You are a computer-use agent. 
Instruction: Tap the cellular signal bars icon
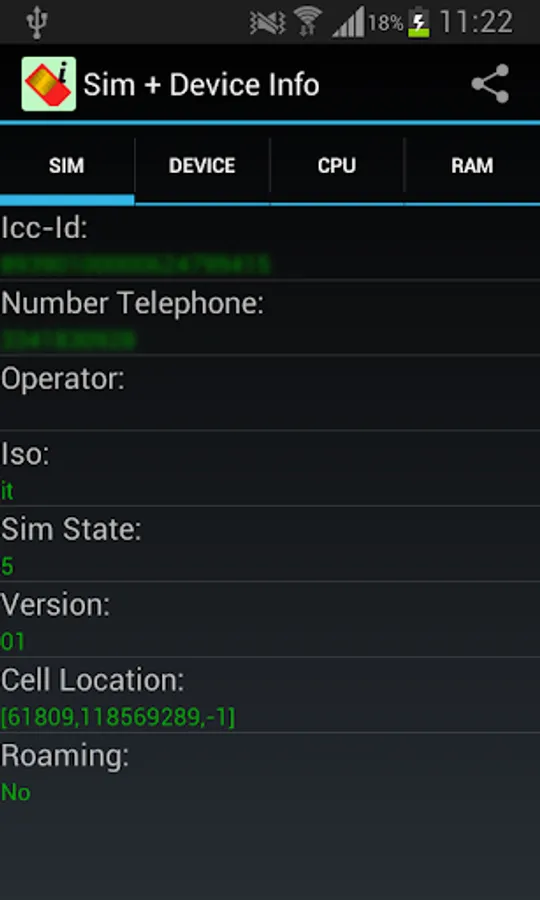pyautogui.click(x=348, y=22)
